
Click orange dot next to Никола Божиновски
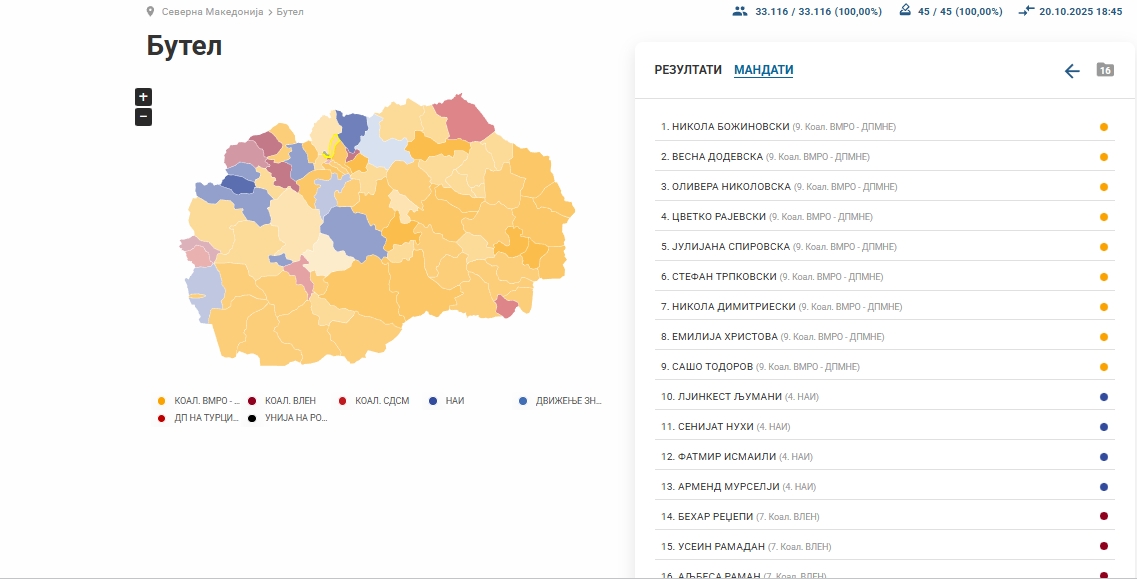(1104, 127)
